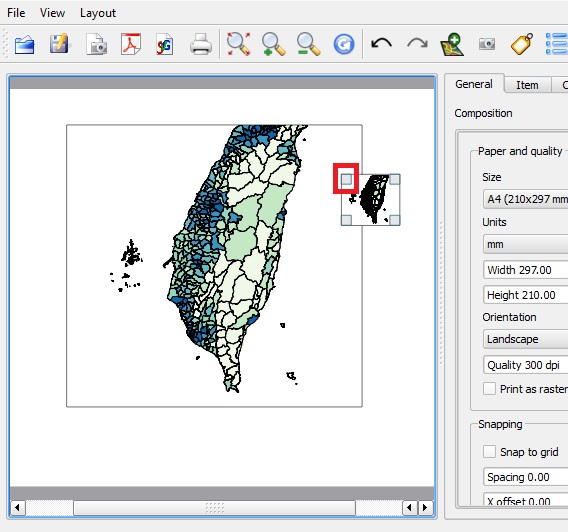Click the Load from template folder icon
The image size is (568, 532).
(x=24, y=45)
